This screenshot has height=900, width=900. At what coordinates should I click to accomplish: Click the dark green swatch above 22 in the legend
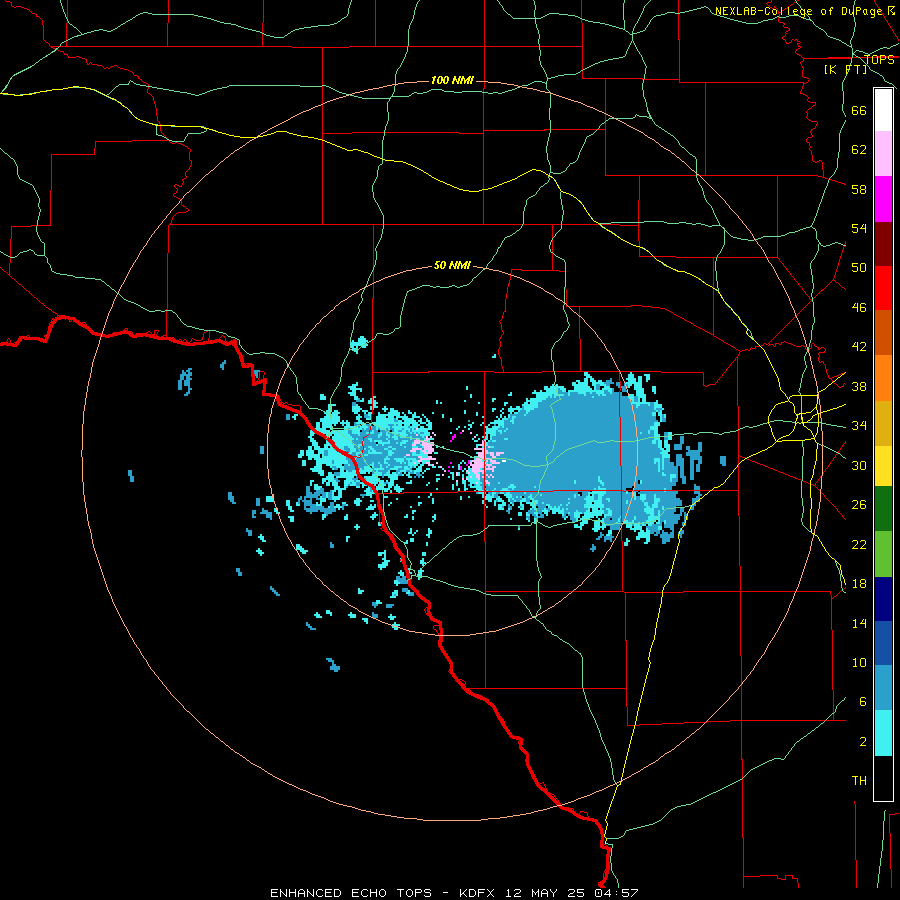pos(883,509)
